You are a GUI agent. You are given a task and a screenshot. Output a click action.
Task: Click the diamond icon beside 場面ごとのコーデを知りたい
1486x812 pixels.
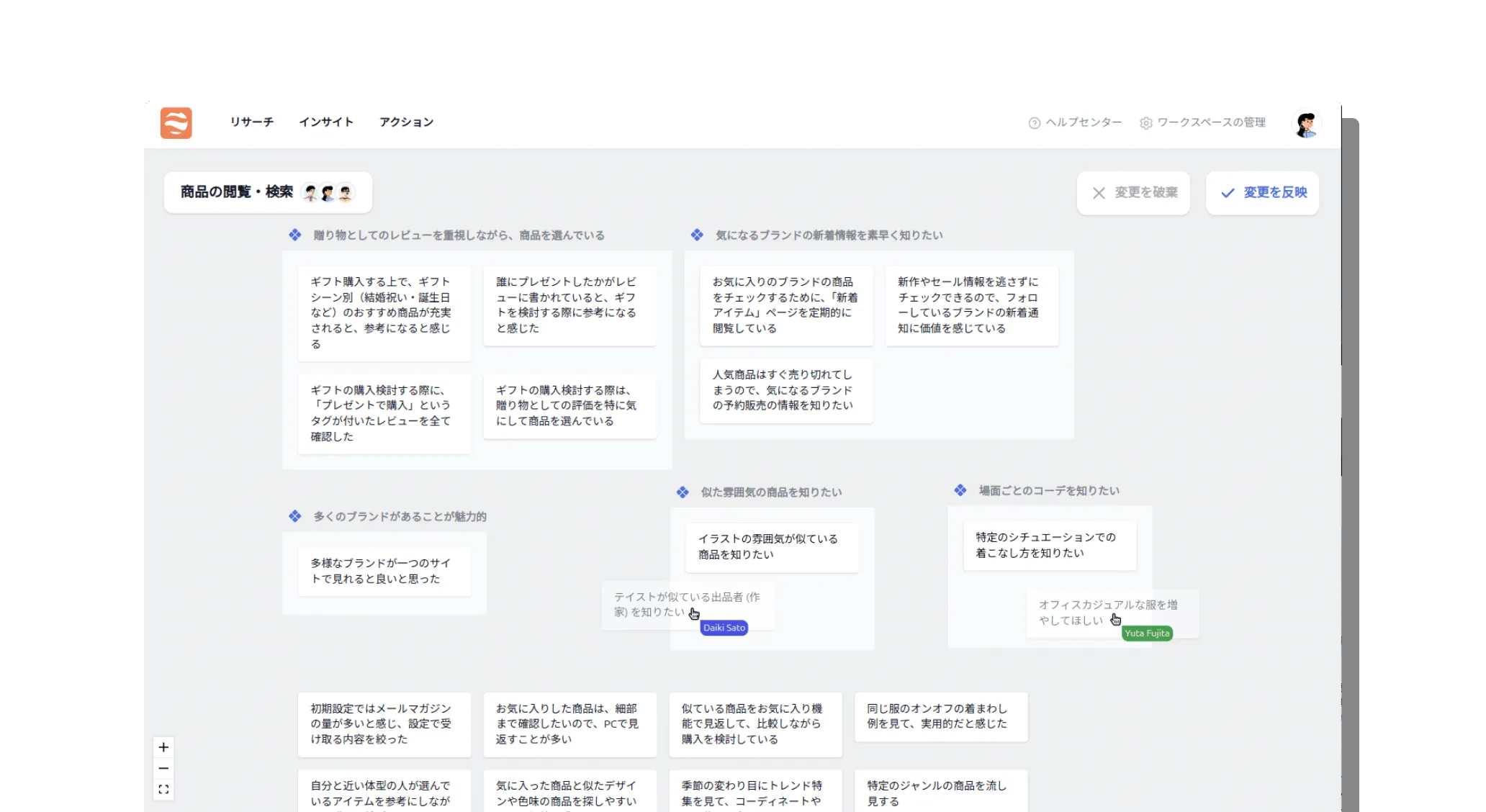click(x=960, y=490)
